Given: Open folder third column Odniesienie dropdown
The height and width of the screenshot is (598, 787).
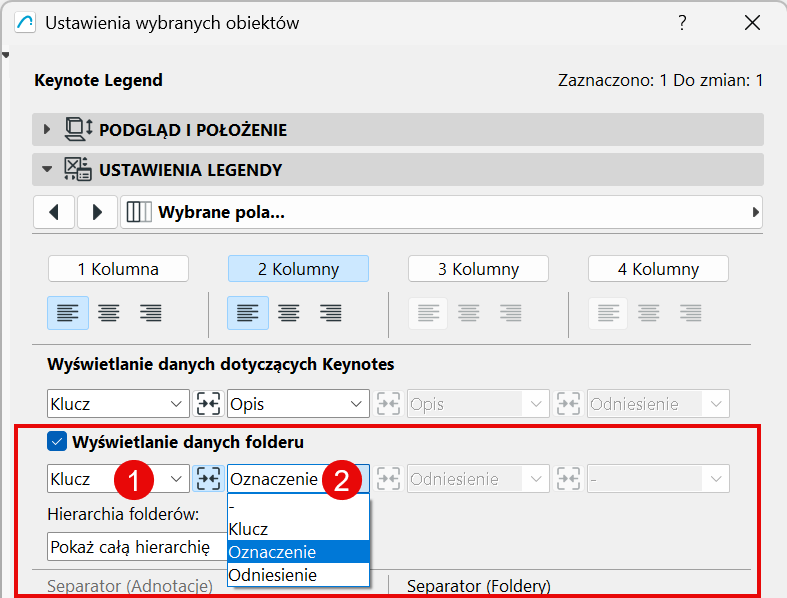Looking at the screenshot, I should [x=478, y=479].
